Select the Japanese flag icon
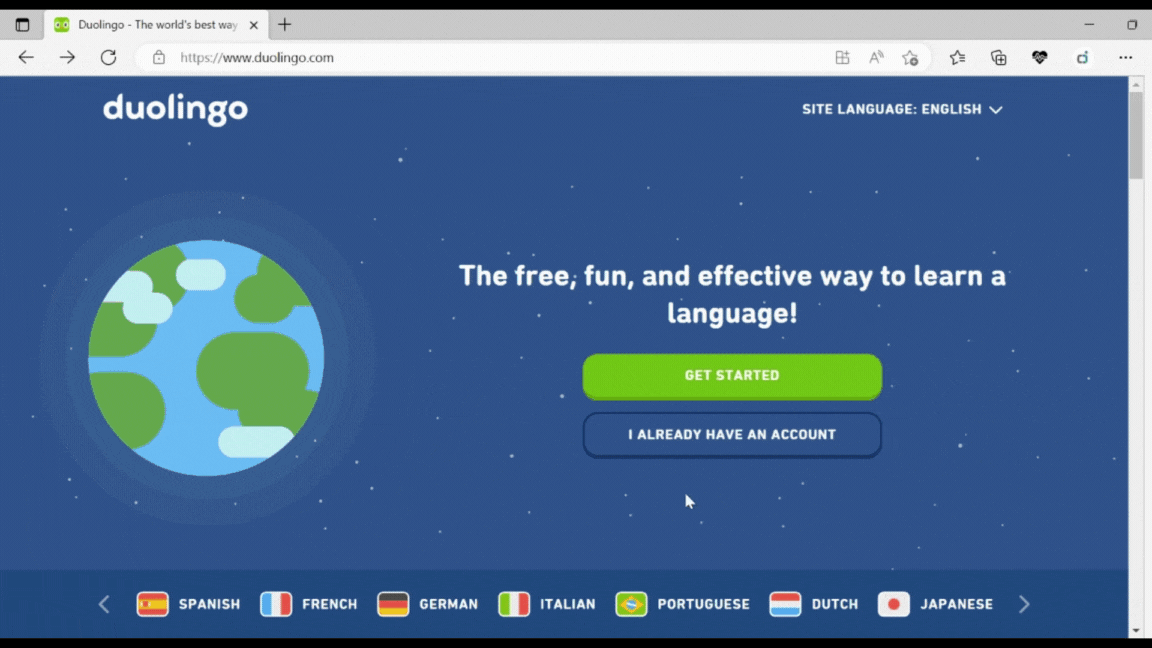1152x648 pixels. [x=893, y=604]
